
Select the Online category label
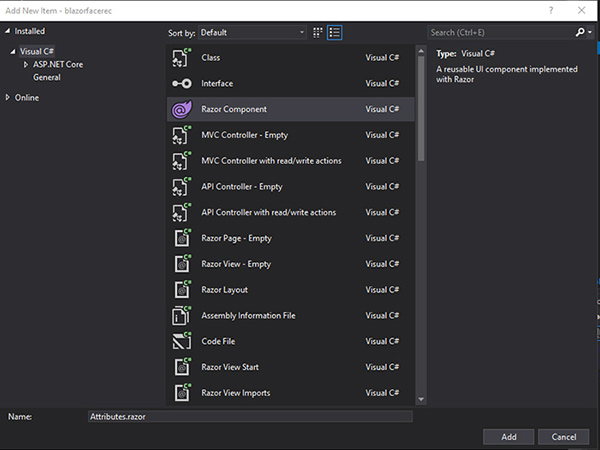(27, 98)
